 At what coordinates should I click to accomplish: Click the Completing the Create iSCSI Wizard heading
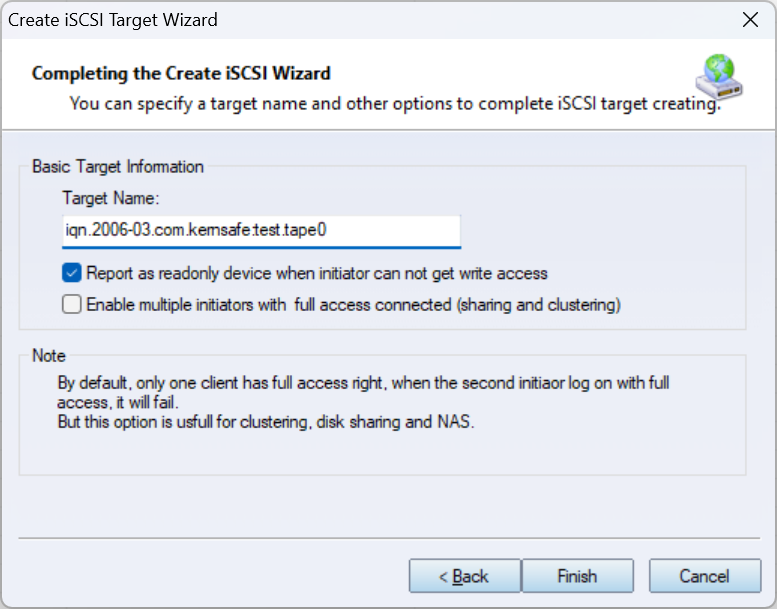click(181, 73)
